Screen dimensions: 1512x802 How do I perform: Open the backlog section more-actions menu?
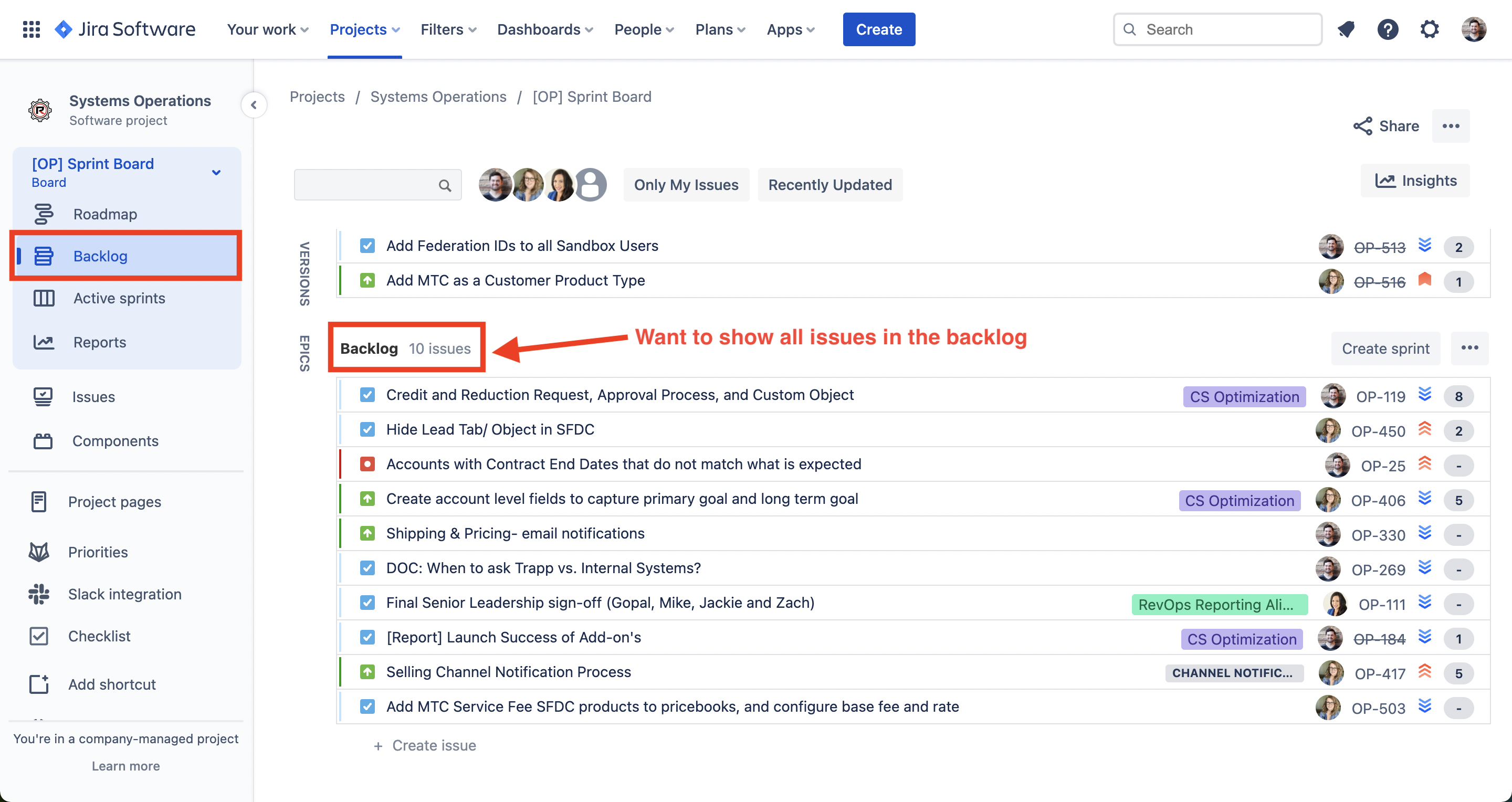tap(1469, 348)
